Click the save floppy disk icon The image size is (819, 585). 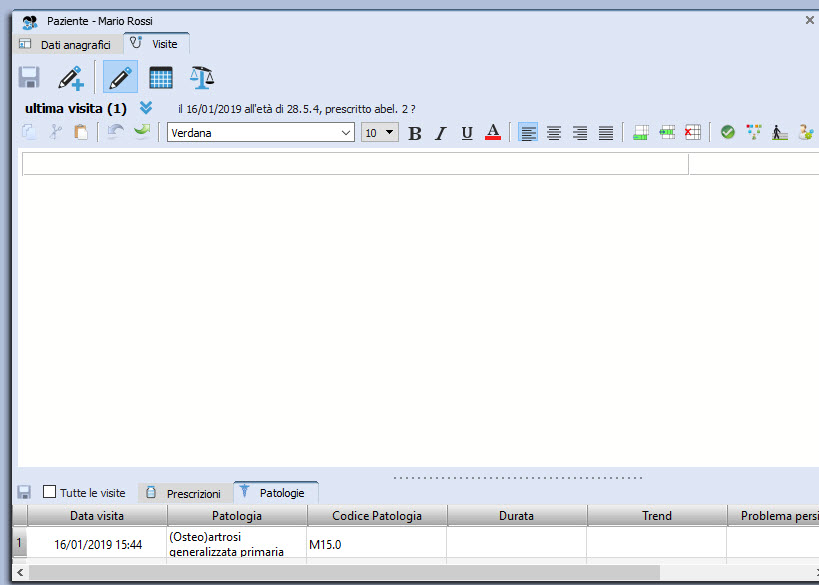29,77
